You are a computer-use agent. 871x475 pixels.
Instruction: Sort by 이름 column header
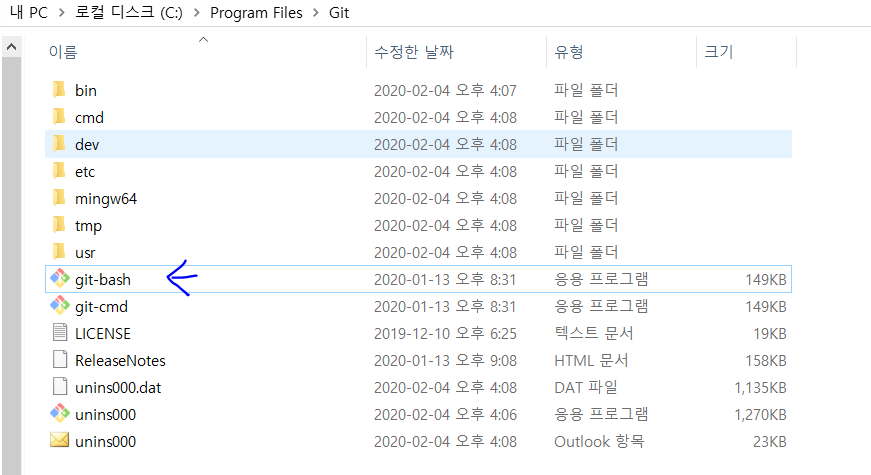coord(63,52)
